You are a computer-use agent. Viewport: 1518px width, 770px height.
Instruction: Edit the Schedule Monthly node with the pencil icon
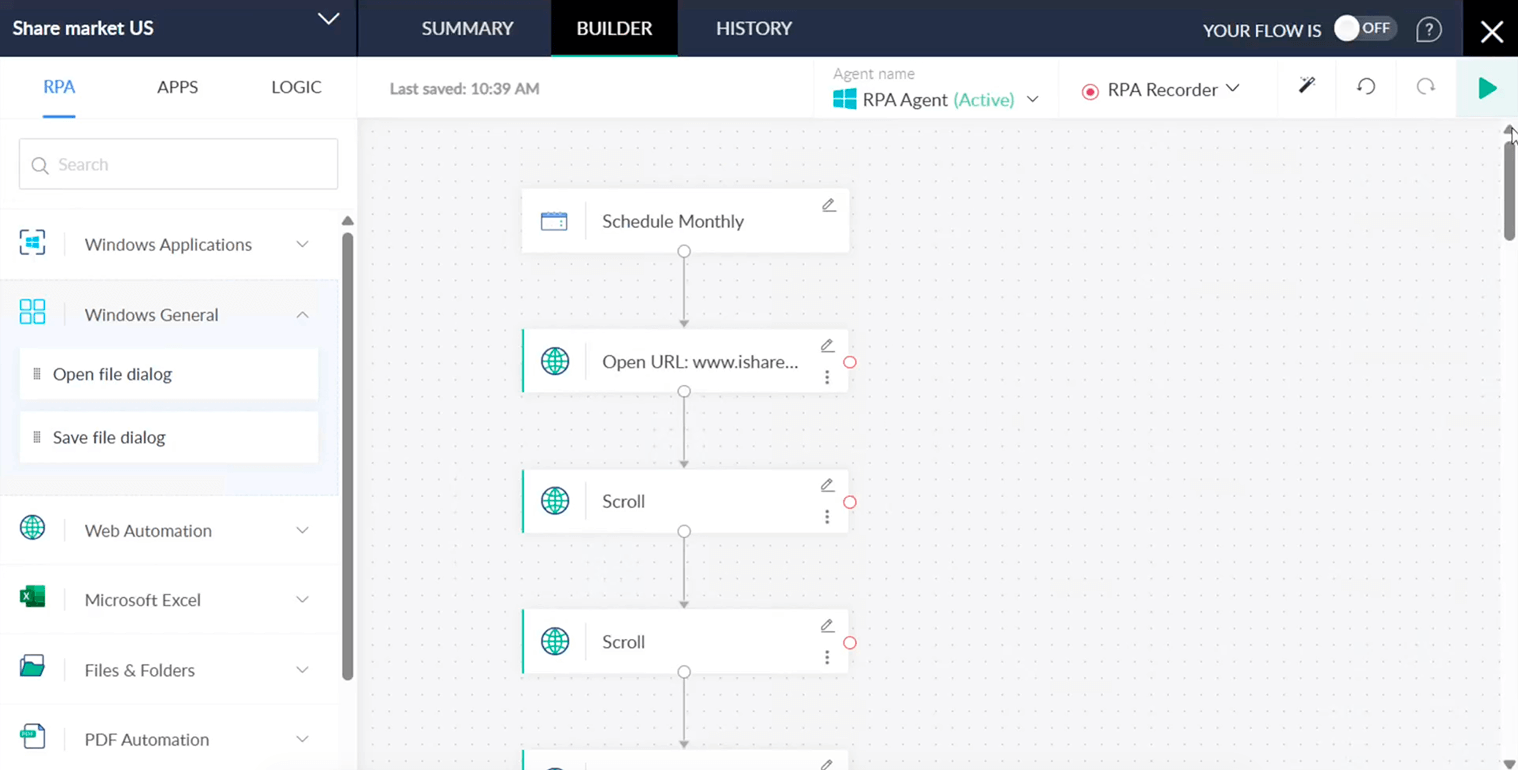pos(828,205)
